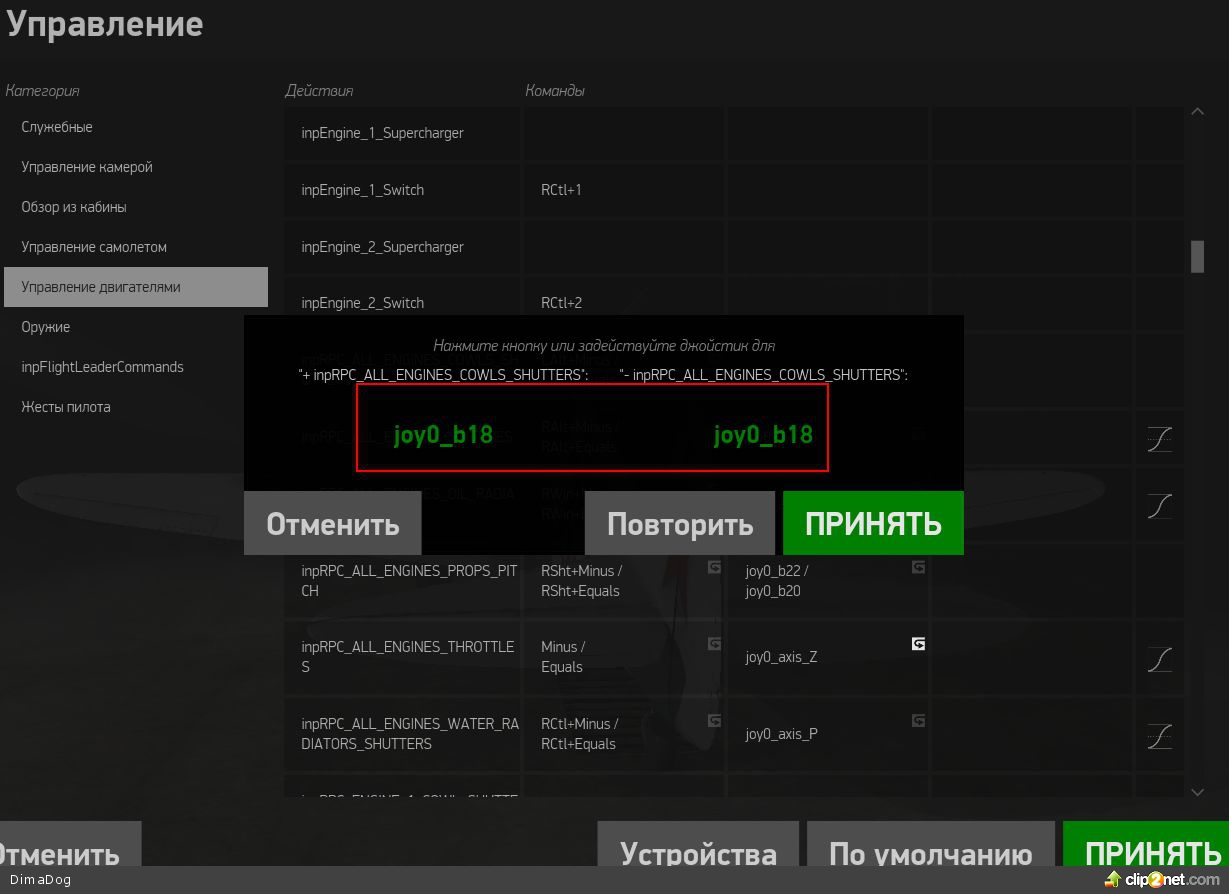Image resolution: width=1229 pixels, height=894 pixels.
Task: Click the swap icon next to RCtl+Minus / RCtl+Equals
Action: 714,720
